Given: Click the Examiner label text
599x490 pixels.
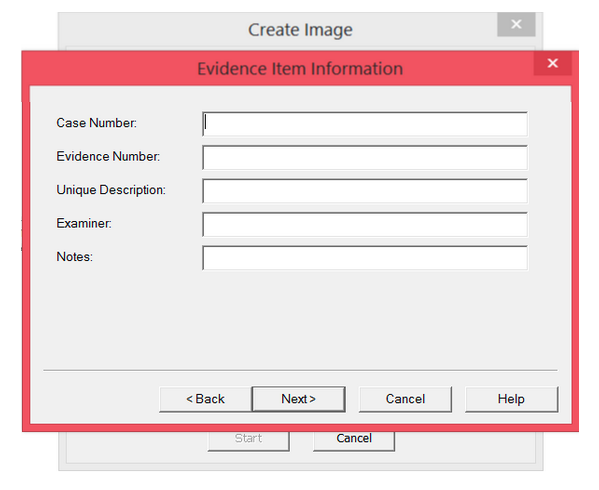Looking at the screenshot, I should 84,223.
